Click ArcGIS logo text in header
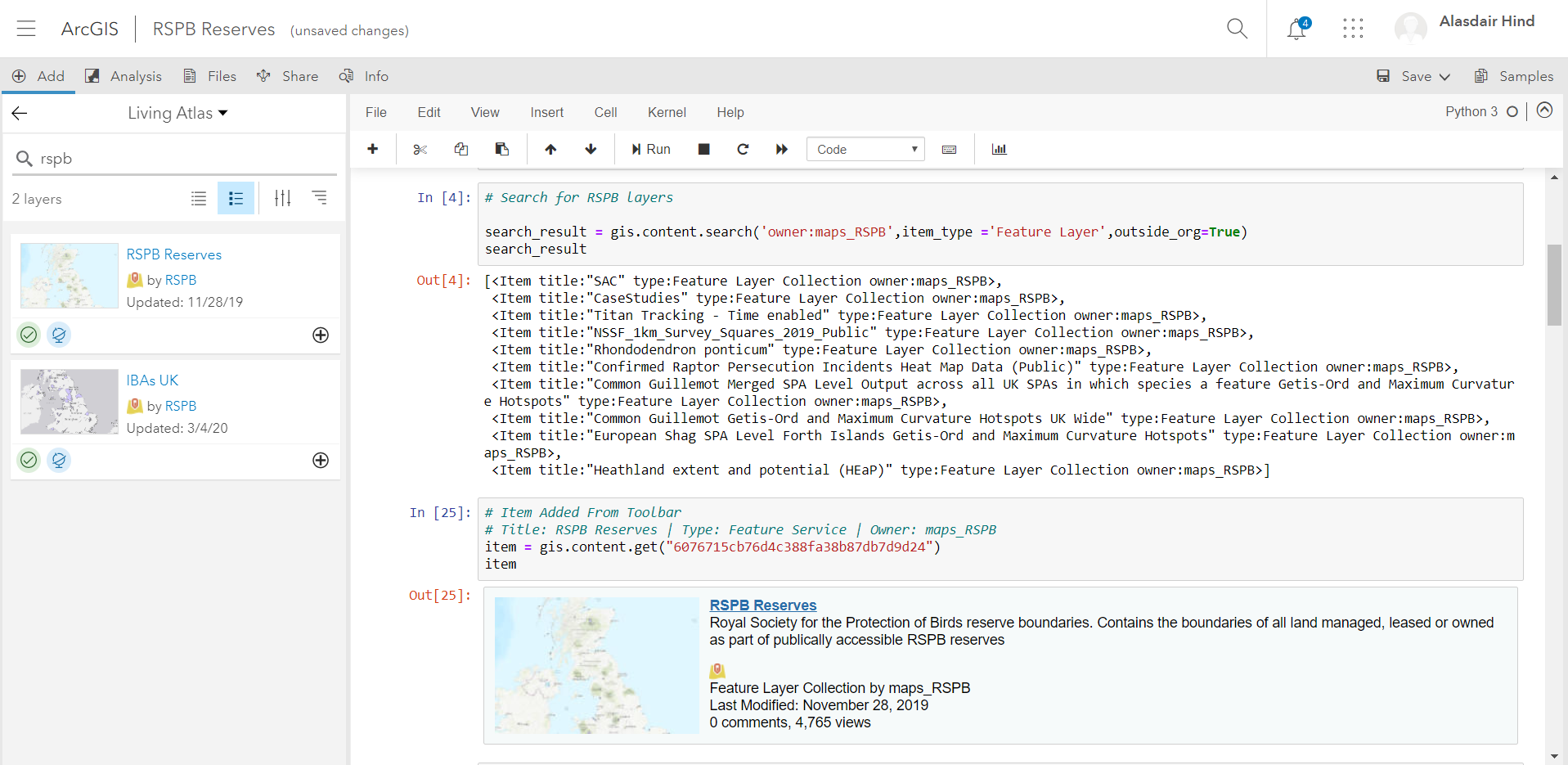Image resolution: width=1568 pixels, height=765 pixels. pyautogui.click(x=90, y=29)
